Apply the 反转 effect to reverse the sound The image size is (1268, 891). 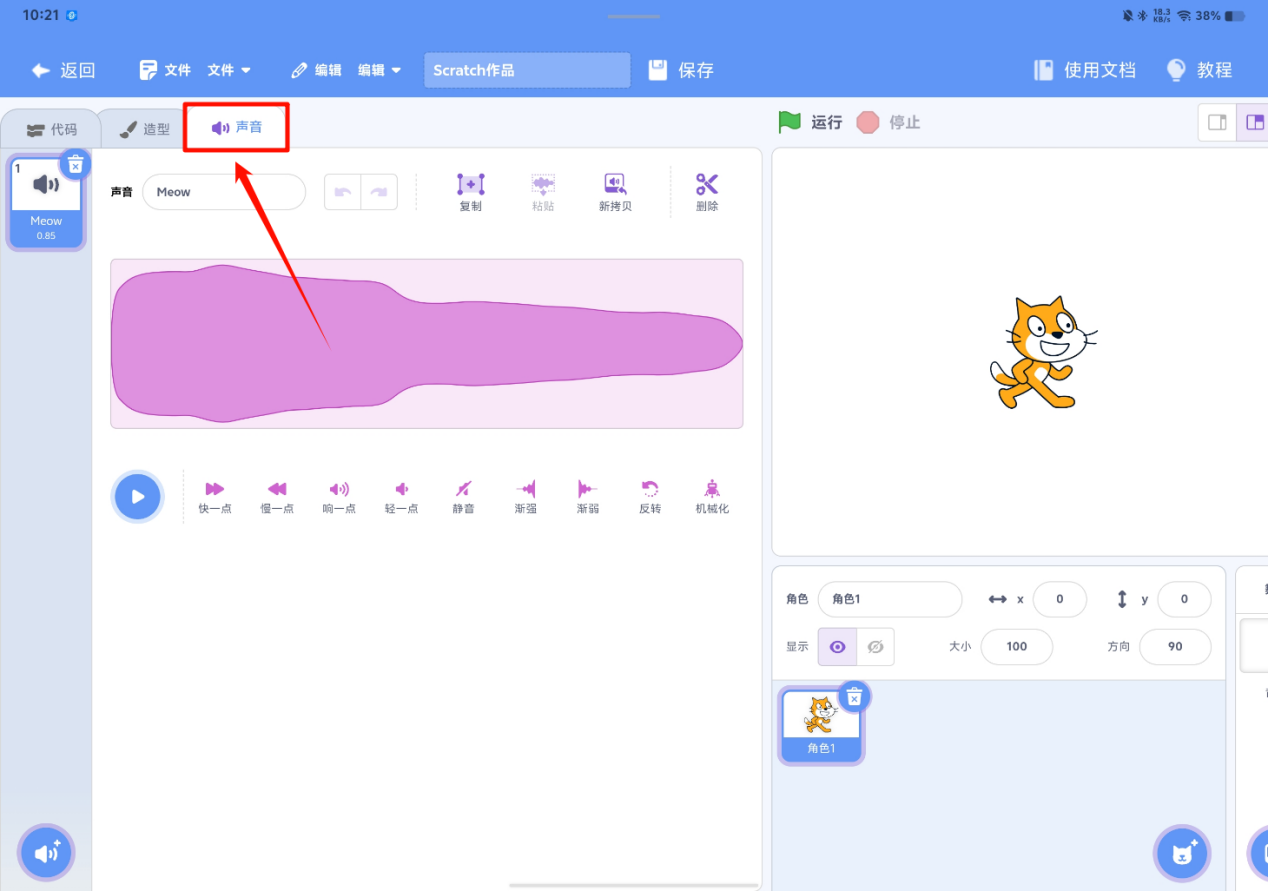pos(649,495)
